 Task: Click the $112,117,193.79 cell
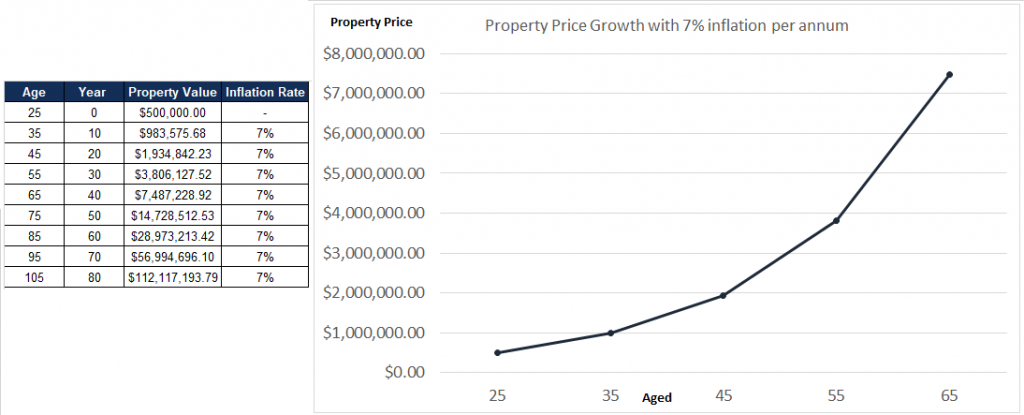coord(173,277)
